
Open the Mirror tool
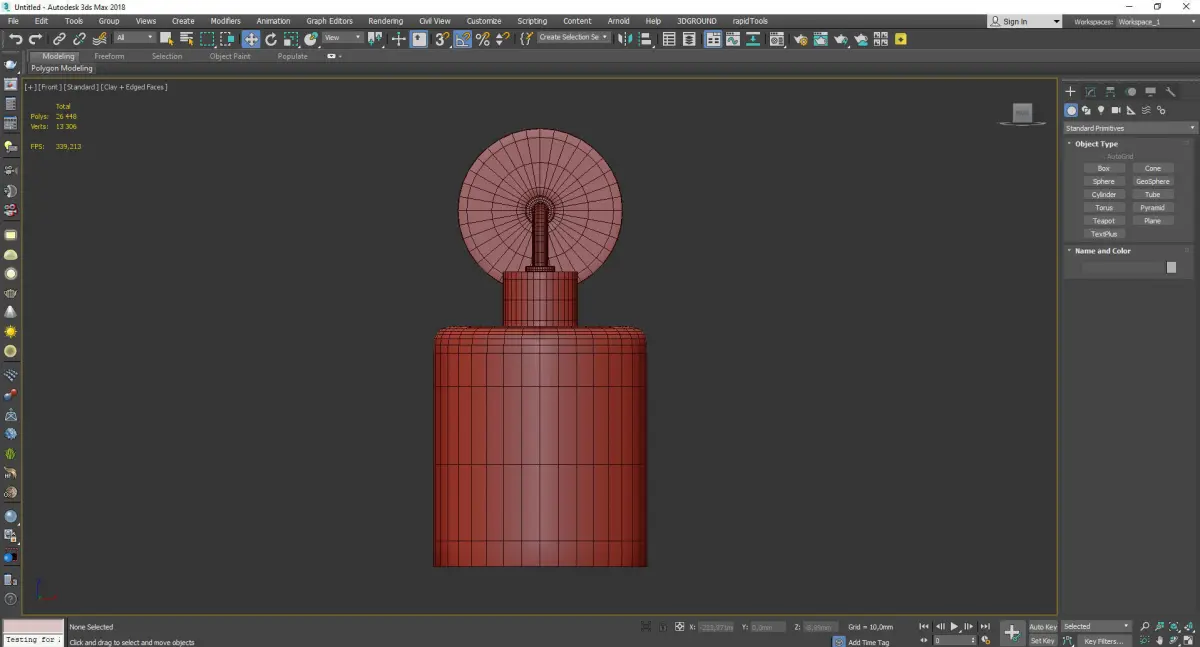[625, 39]
